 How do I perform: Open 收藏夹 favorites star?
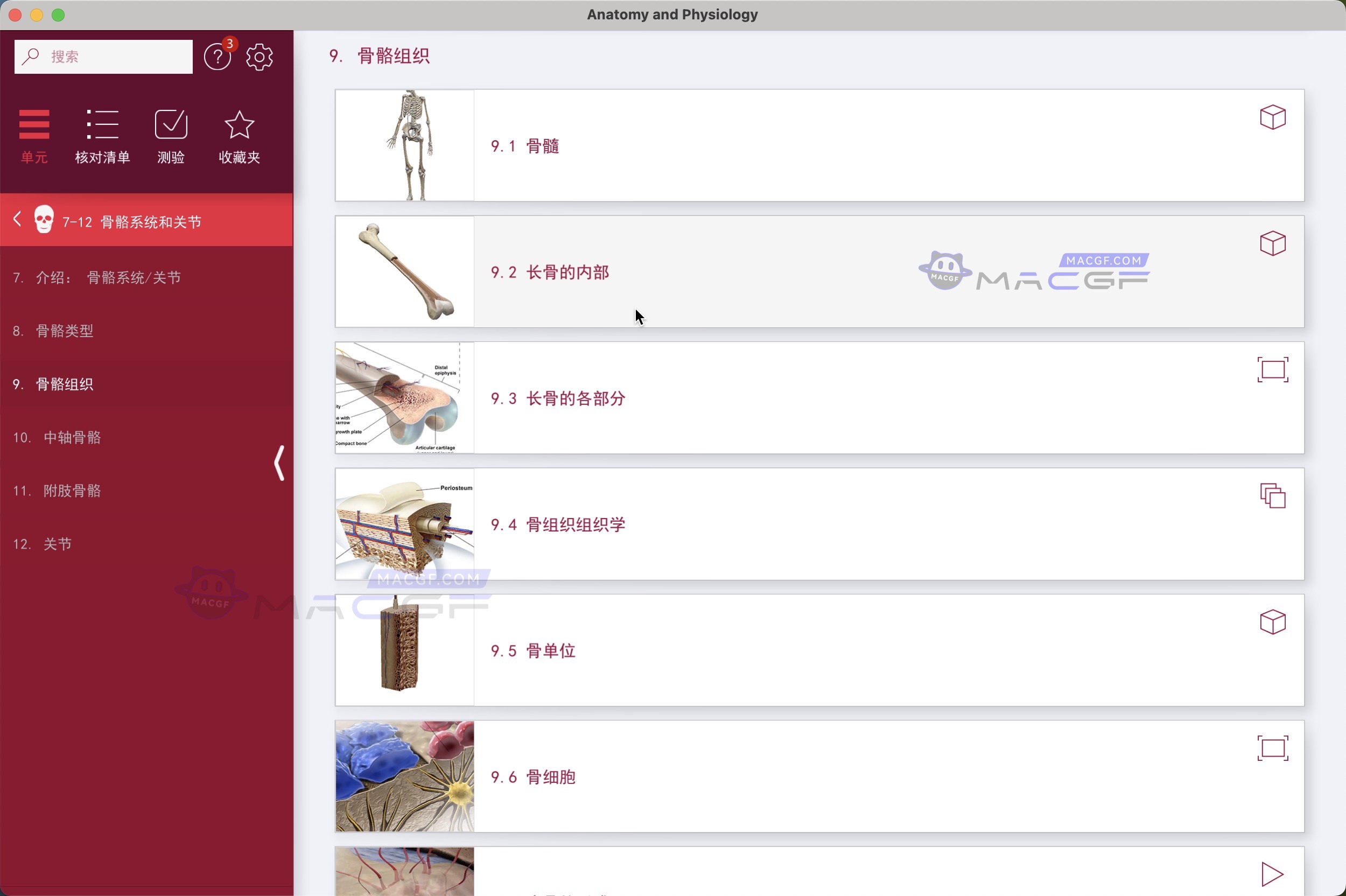point(239,136)
